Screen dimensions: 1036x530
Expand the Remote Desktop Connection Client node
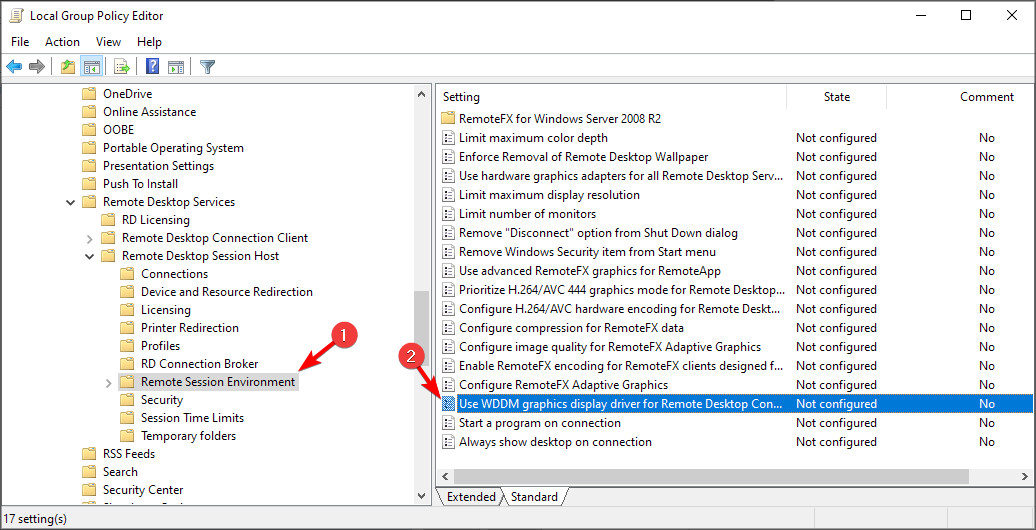(x=89, y=238)
